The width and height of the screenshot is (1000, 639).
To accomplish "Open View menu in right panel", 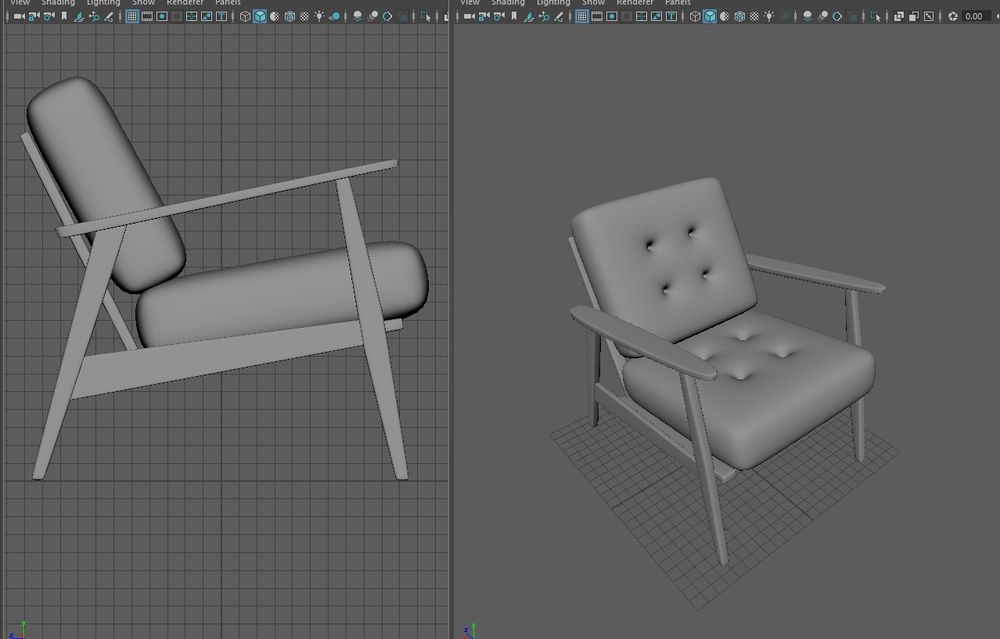I will pos(469,3).
